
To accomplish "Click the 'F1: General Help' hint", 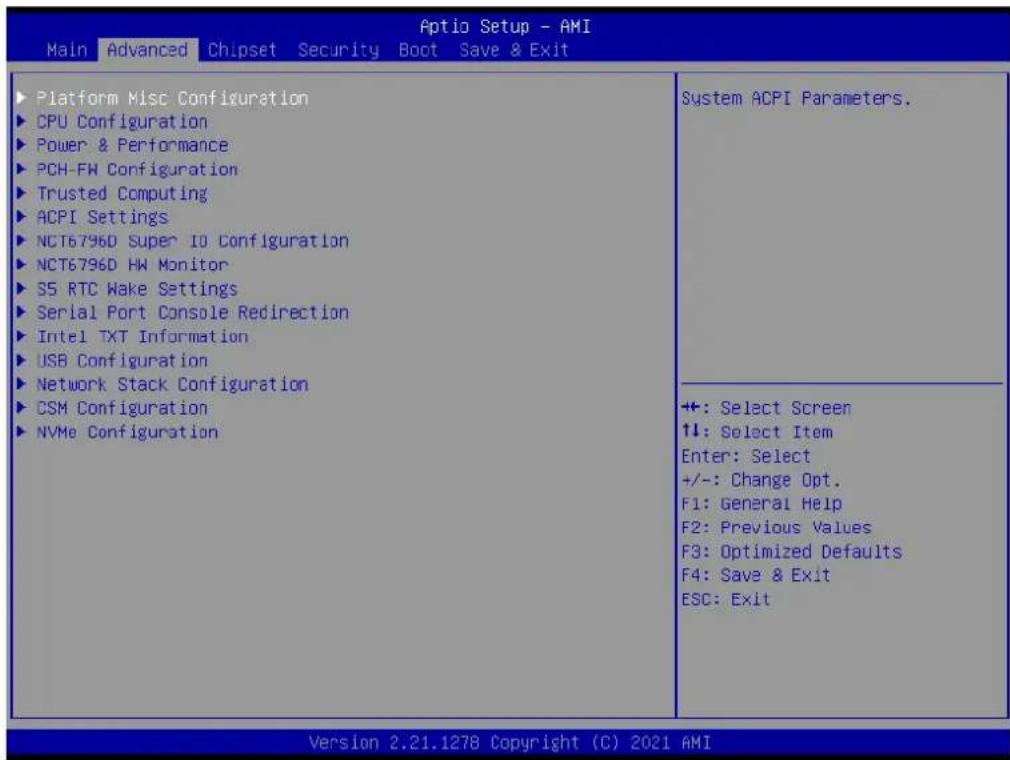I will coord(761,504).
